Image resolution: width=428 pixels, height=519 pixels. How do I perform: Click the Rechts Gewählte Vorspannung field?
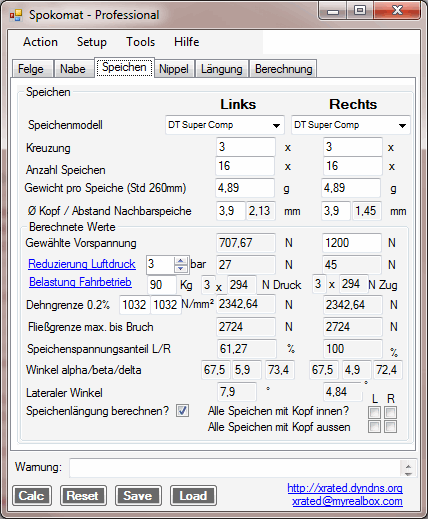coord(352,243)
